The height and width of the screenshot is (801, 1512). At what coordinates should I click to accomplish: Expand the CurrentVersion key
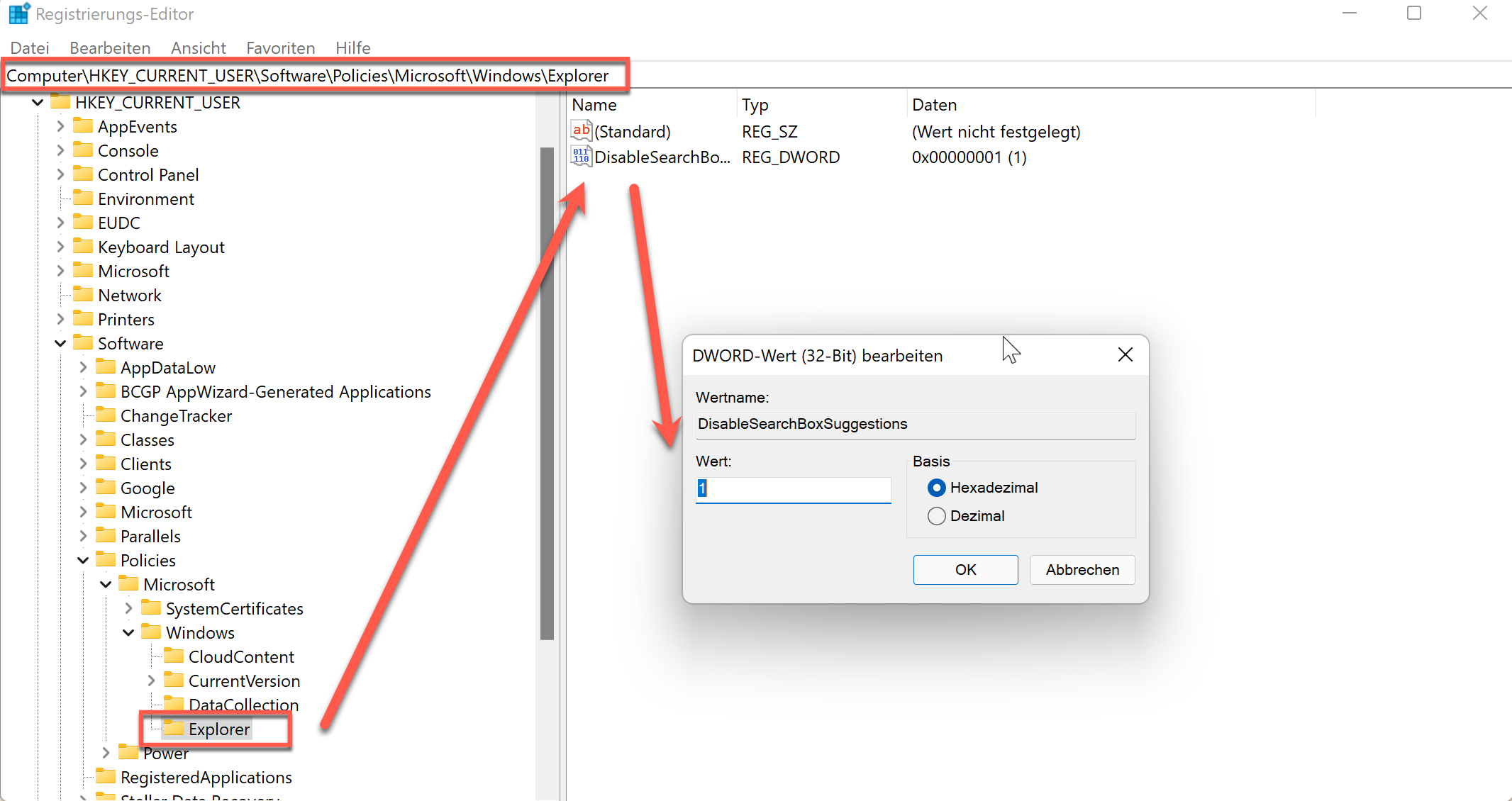[x=151, y=681]
